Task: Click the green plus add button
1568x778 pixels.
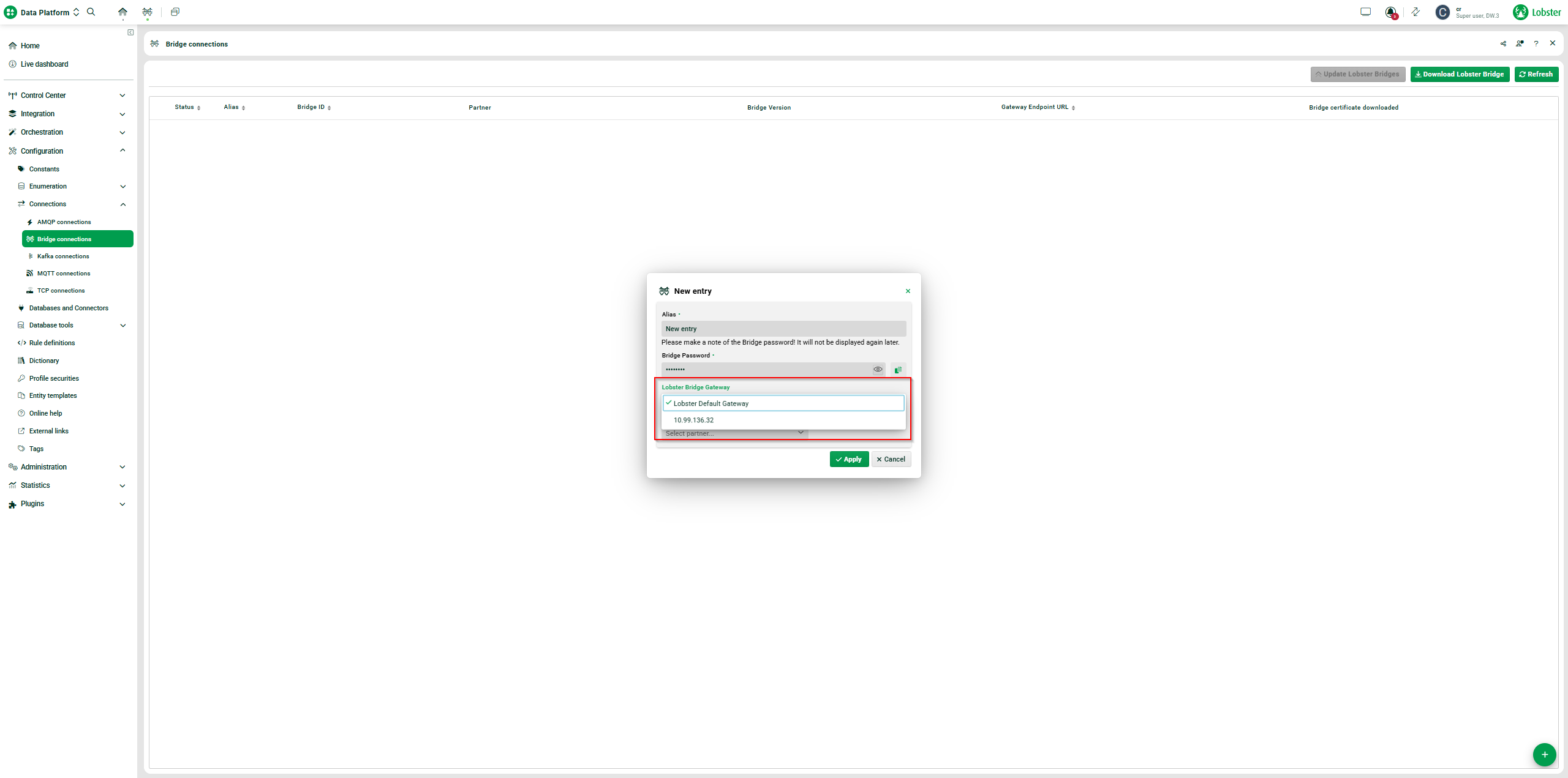Action: point(1544,754)
